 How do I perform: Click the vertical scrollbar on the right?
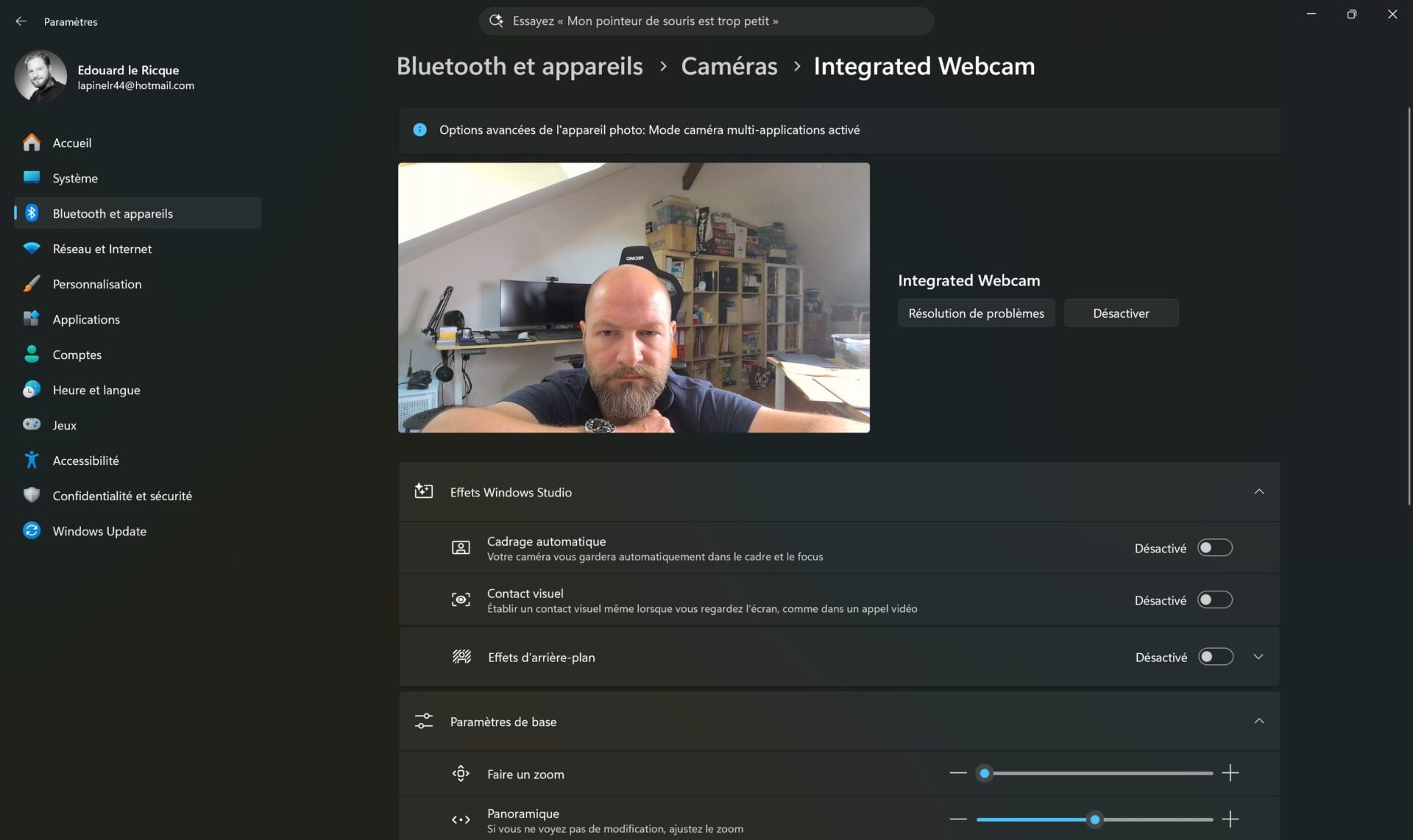[x=1409, y=306]
